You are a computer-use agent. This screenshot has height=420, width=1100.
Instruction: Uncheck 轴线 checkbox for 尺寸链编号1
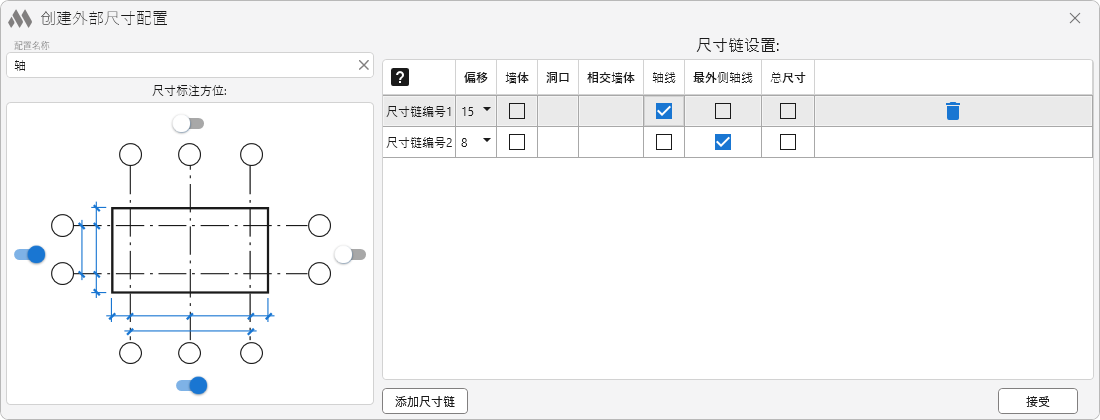[x=664, y=111]
